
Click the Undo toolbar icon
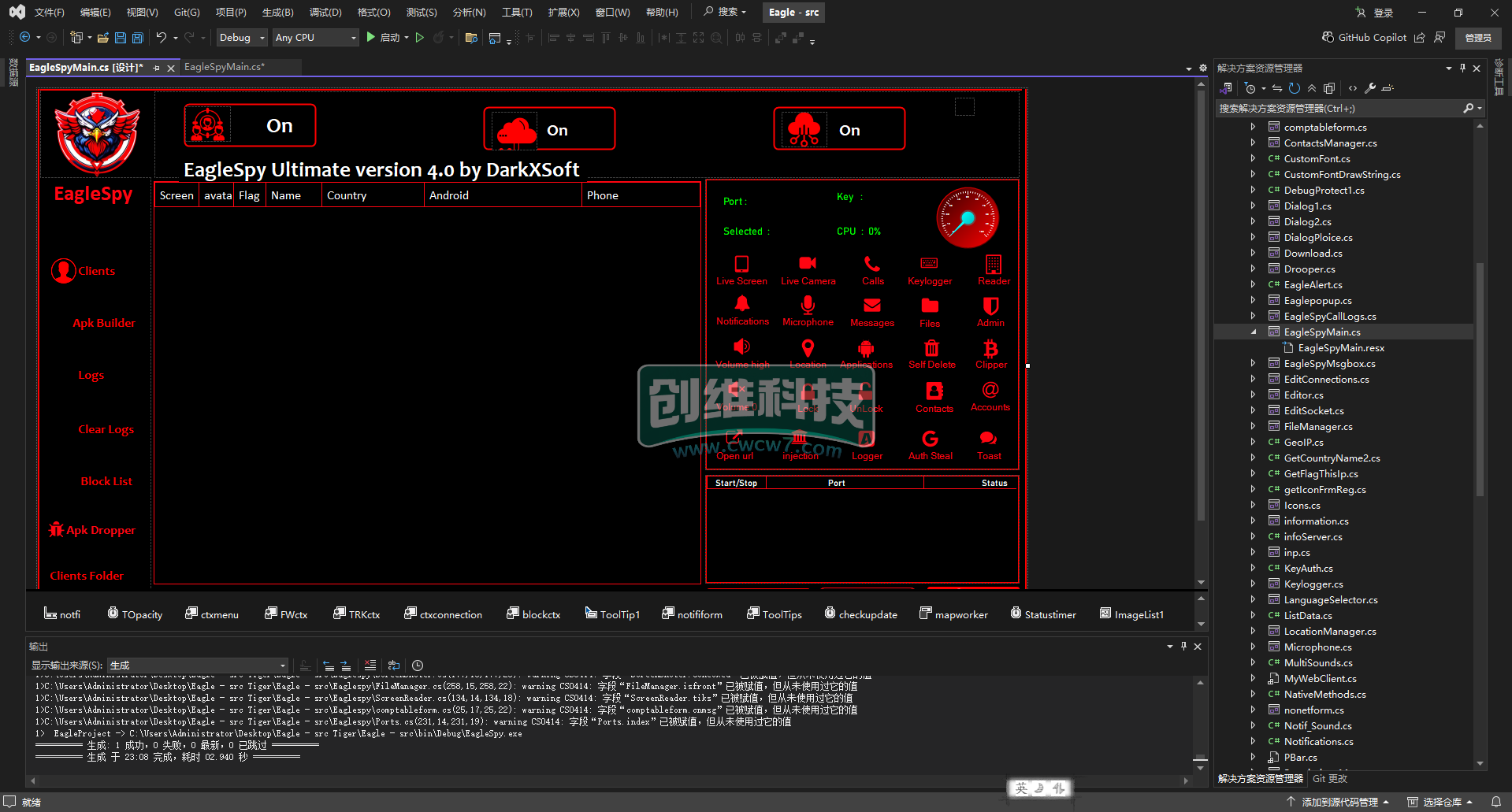(x=162, y=37)
